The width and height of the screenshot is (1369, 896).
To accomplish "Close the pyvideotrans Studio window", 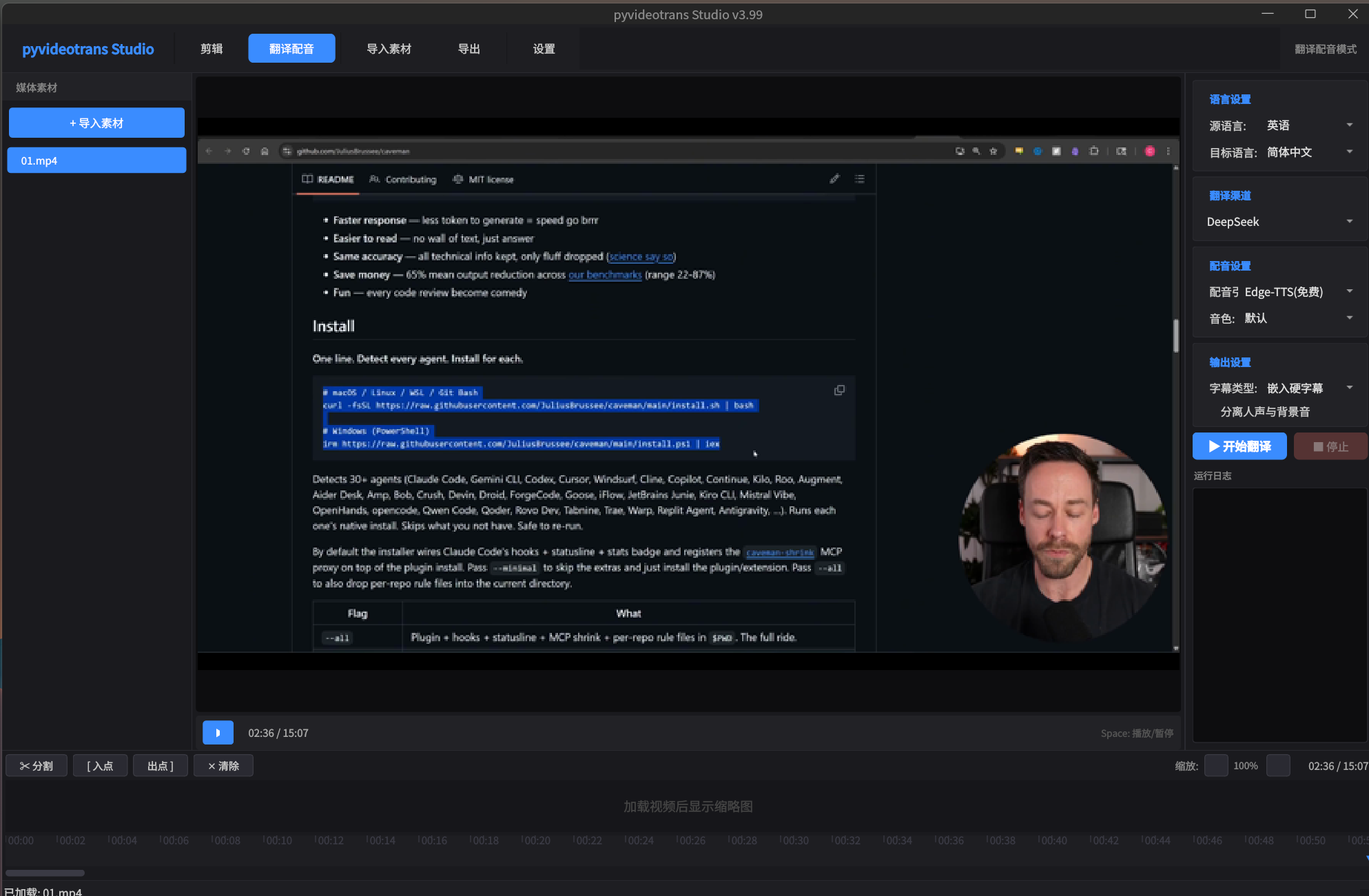I will (1353, 14).
